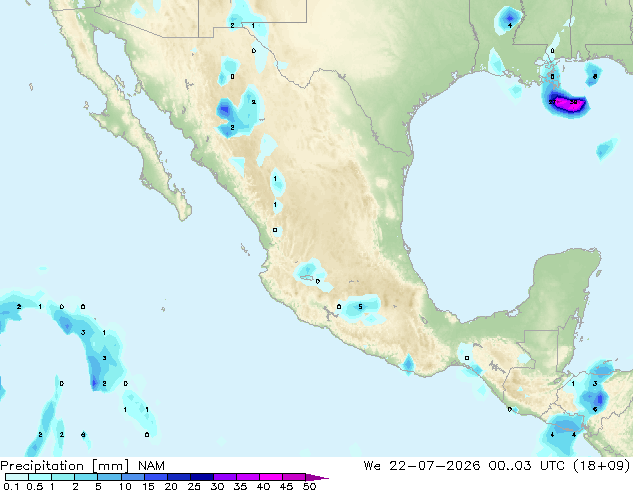The width and height of the screenshot is (634, 490).
Task: Click the "[mm]" unit label
Action: (111, 466)
